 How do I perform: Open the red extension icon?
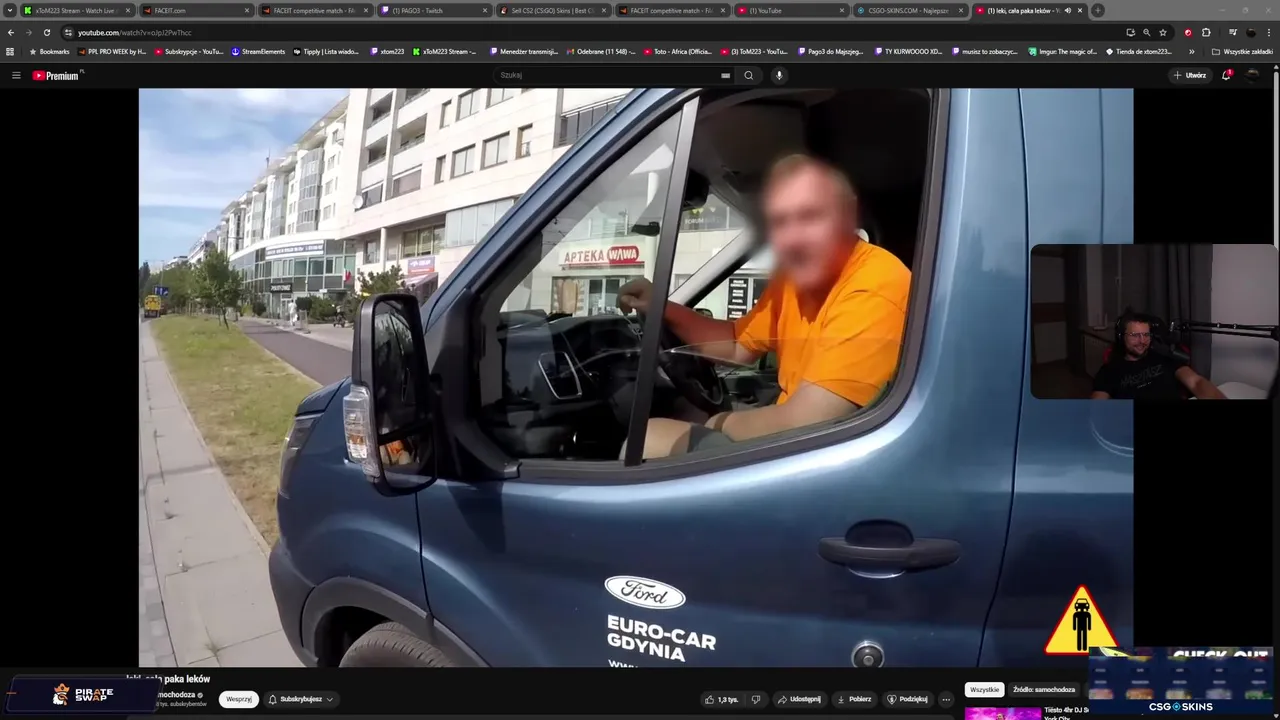(x=1188, y=32)
